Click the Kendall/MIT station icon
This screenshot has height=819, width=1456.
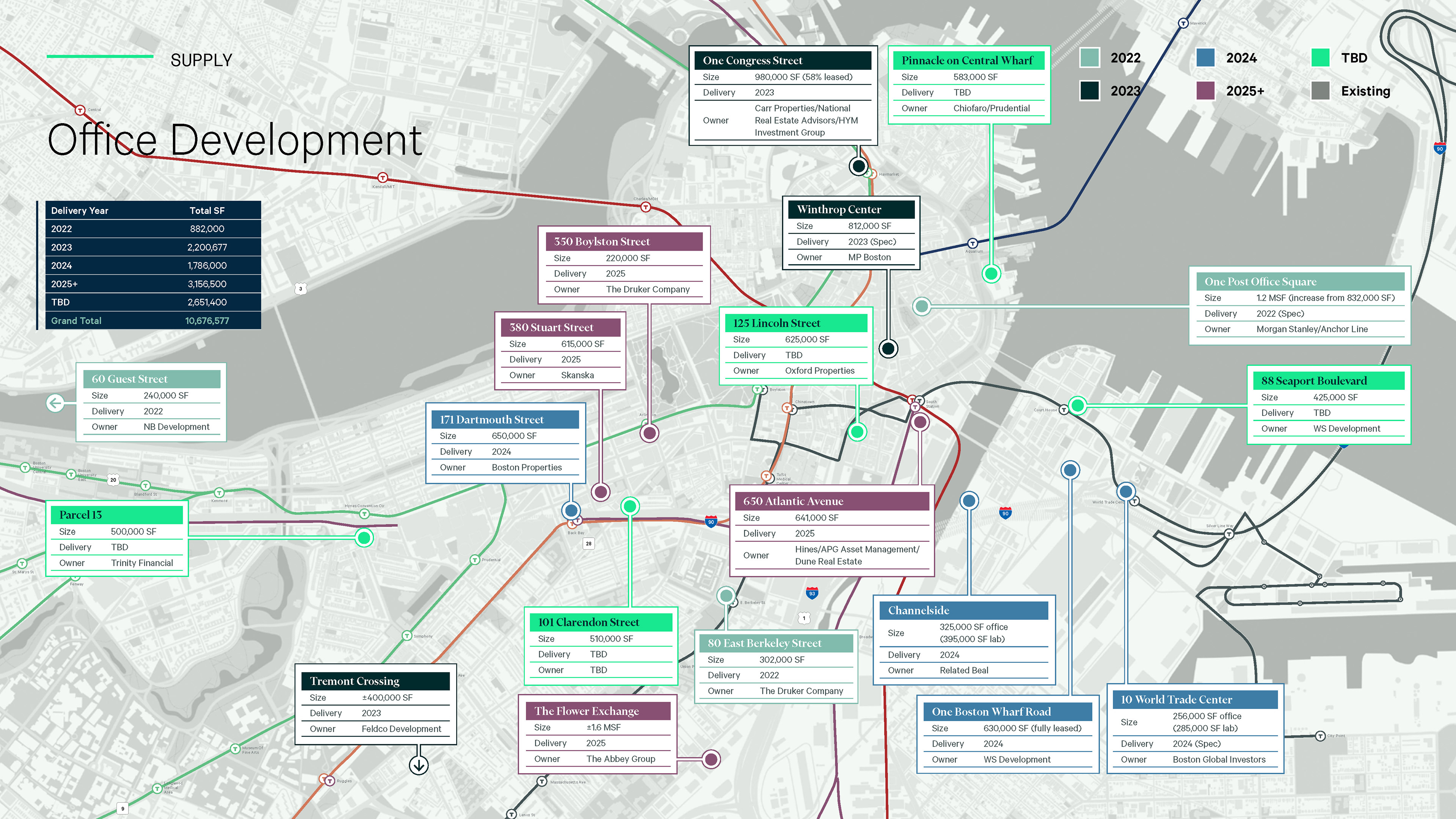click(383, 177)
